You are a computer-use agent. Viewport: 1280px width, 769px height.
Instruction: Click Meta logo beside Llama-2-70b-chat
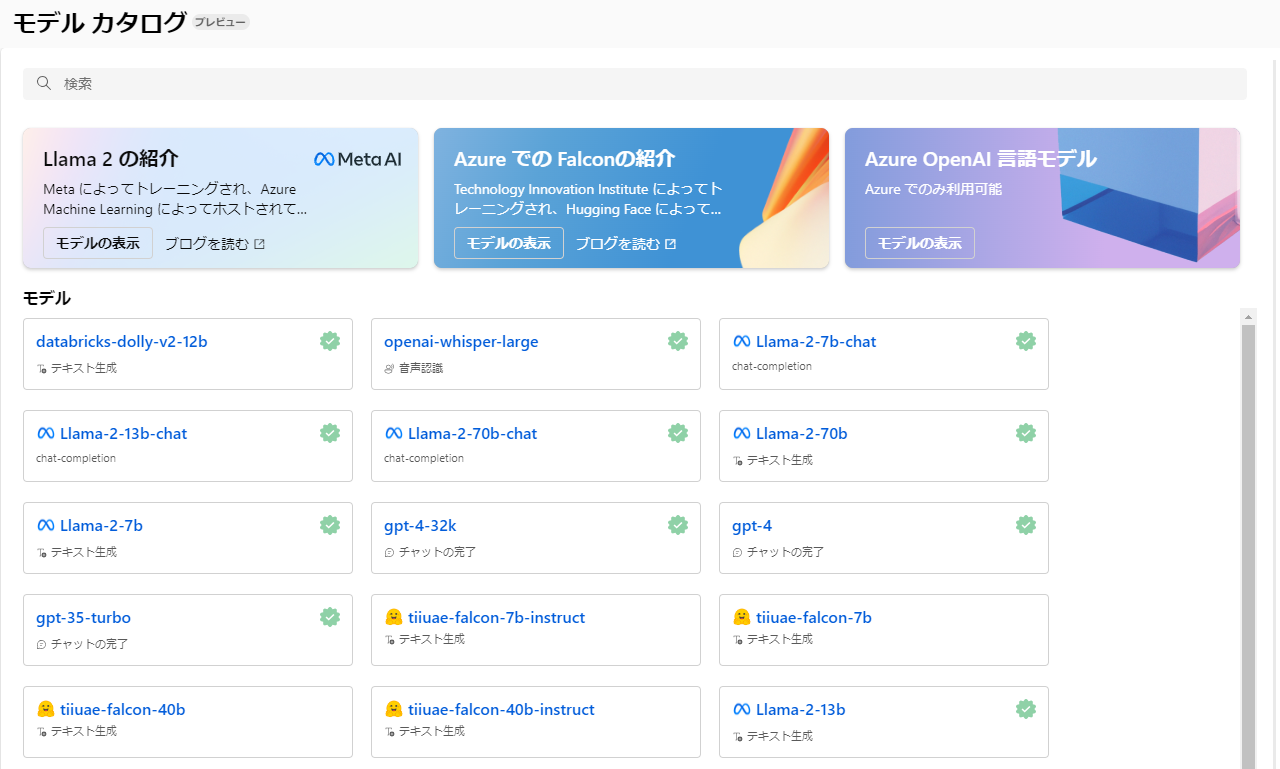point(393,433)
